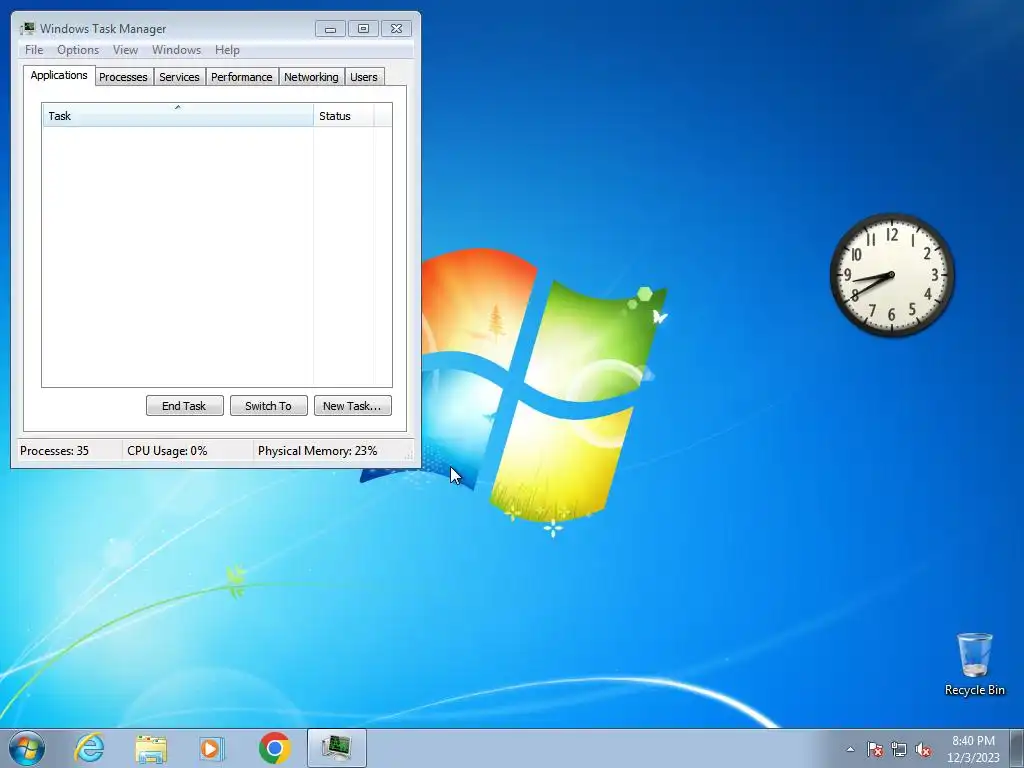The image size is (1024, 768).
Task: Maximize the Task Manager window
Action: tap(363, 29)
